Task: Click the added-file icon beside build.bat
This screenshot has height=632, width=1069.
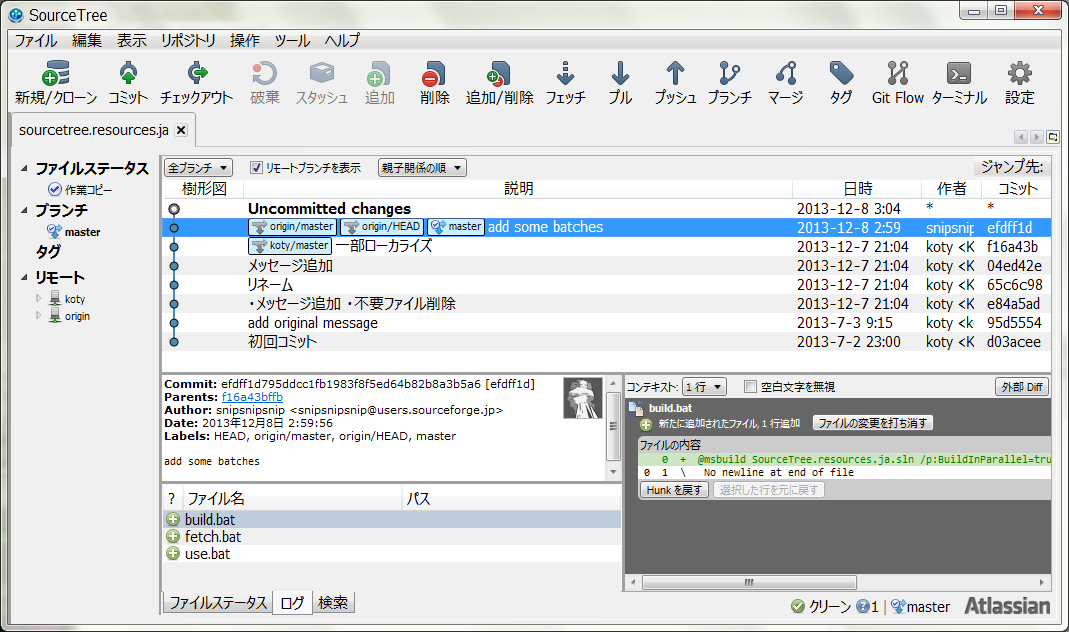Action: [x=173, y=520]
